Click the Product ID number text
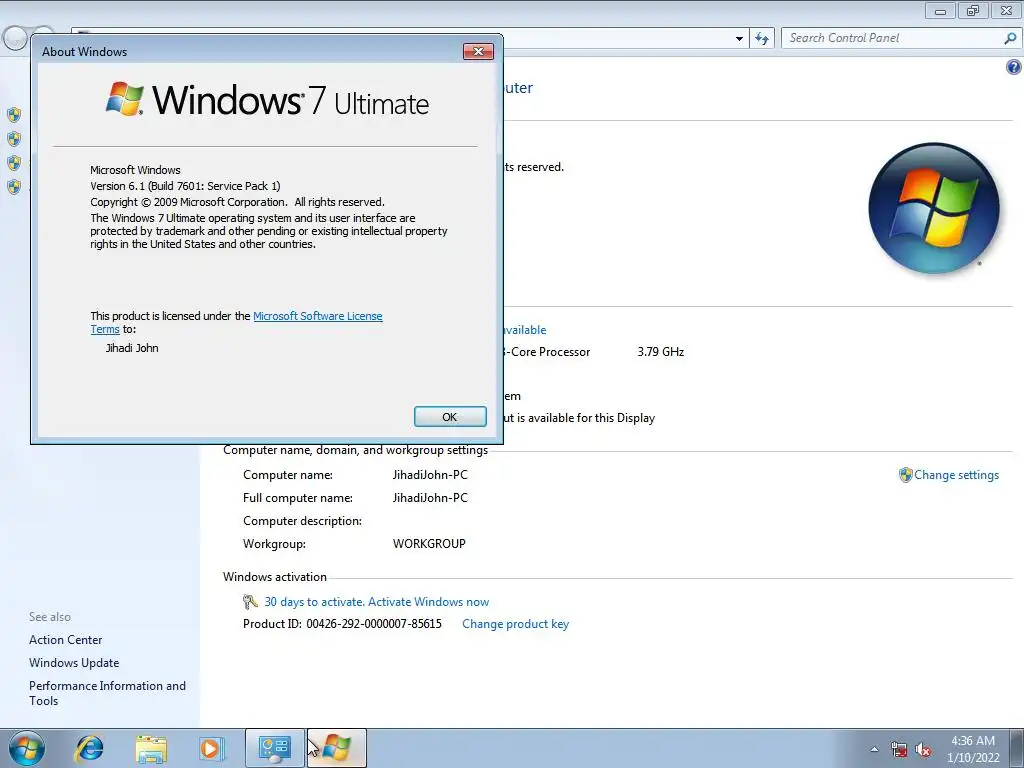The height and width of the screenshot is (768, 1024). click(x=374, y=624)
